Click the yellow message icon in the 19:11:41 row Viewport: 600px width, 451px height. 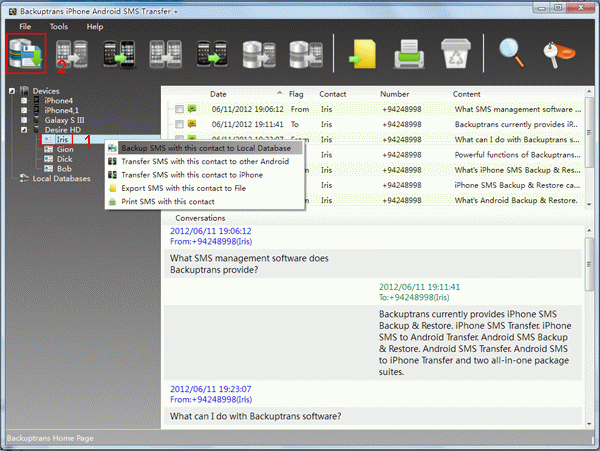[x=192, y=124]
